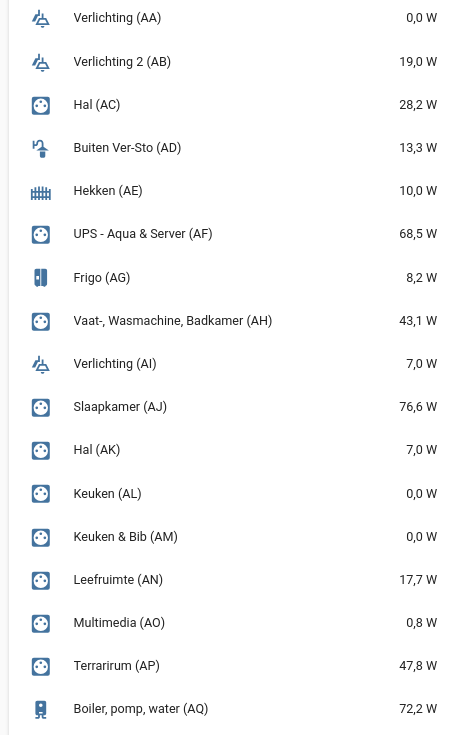Screen dimensions: 449x735
Task: Click the ceiling light icon for Verlichting (AA)
Action: (41, 18)
